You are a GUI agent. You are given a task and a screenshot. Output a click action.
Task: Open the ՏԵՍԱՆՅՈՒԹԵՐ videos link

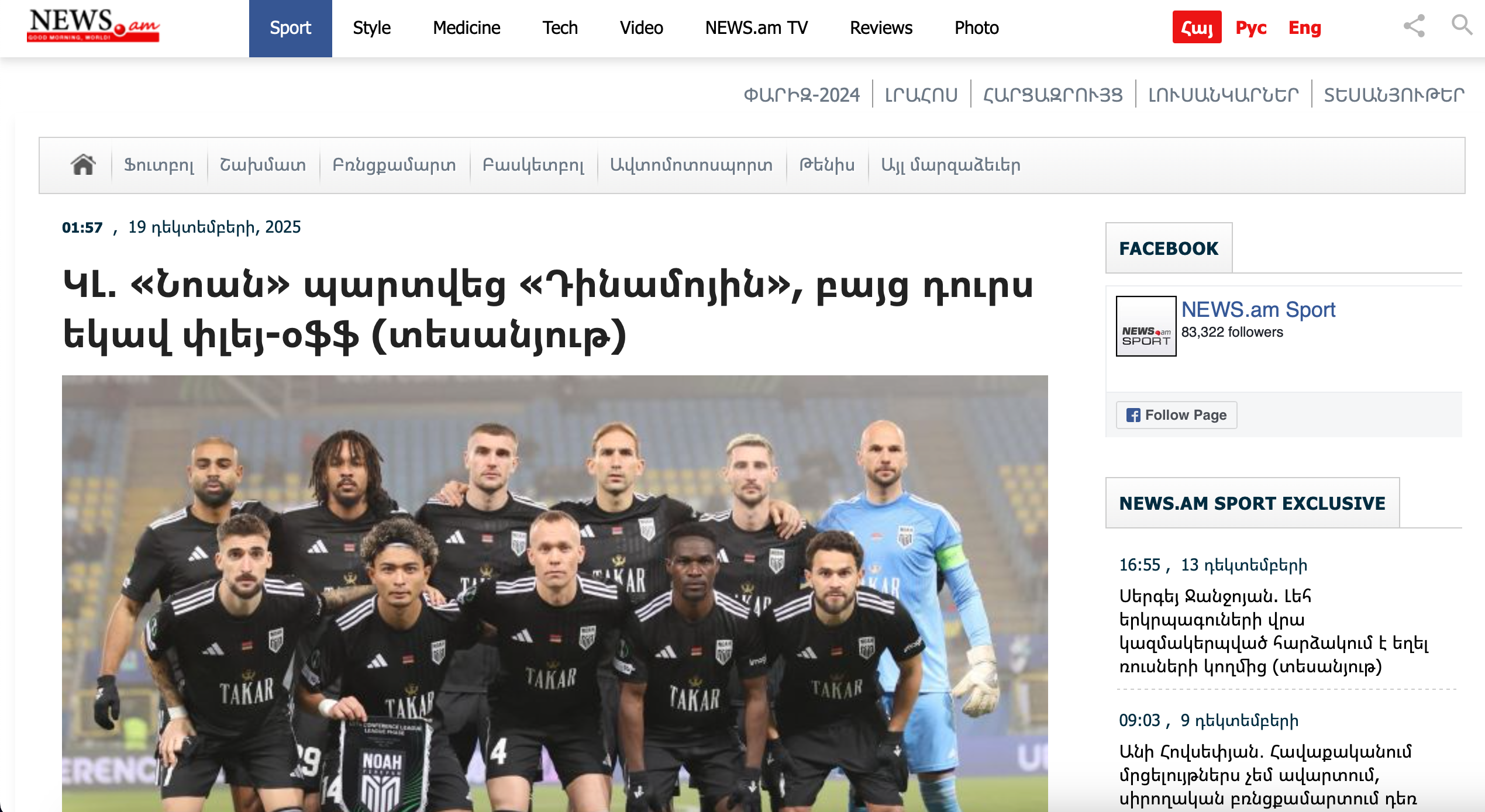[1394, 94]
